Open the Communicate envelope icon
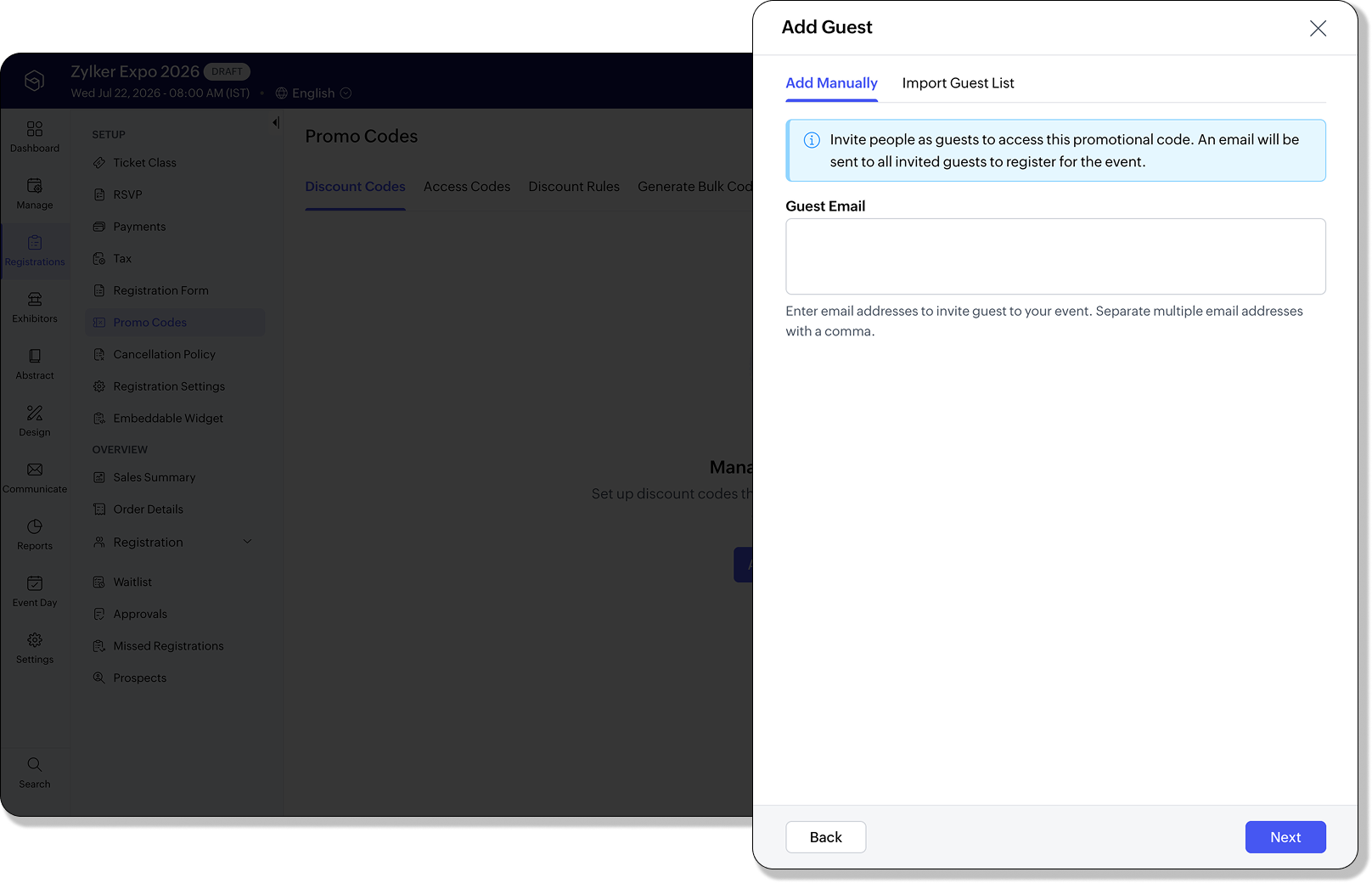Image resolution: width=1372 pixels, height=883 pixels. click(35, 470)
